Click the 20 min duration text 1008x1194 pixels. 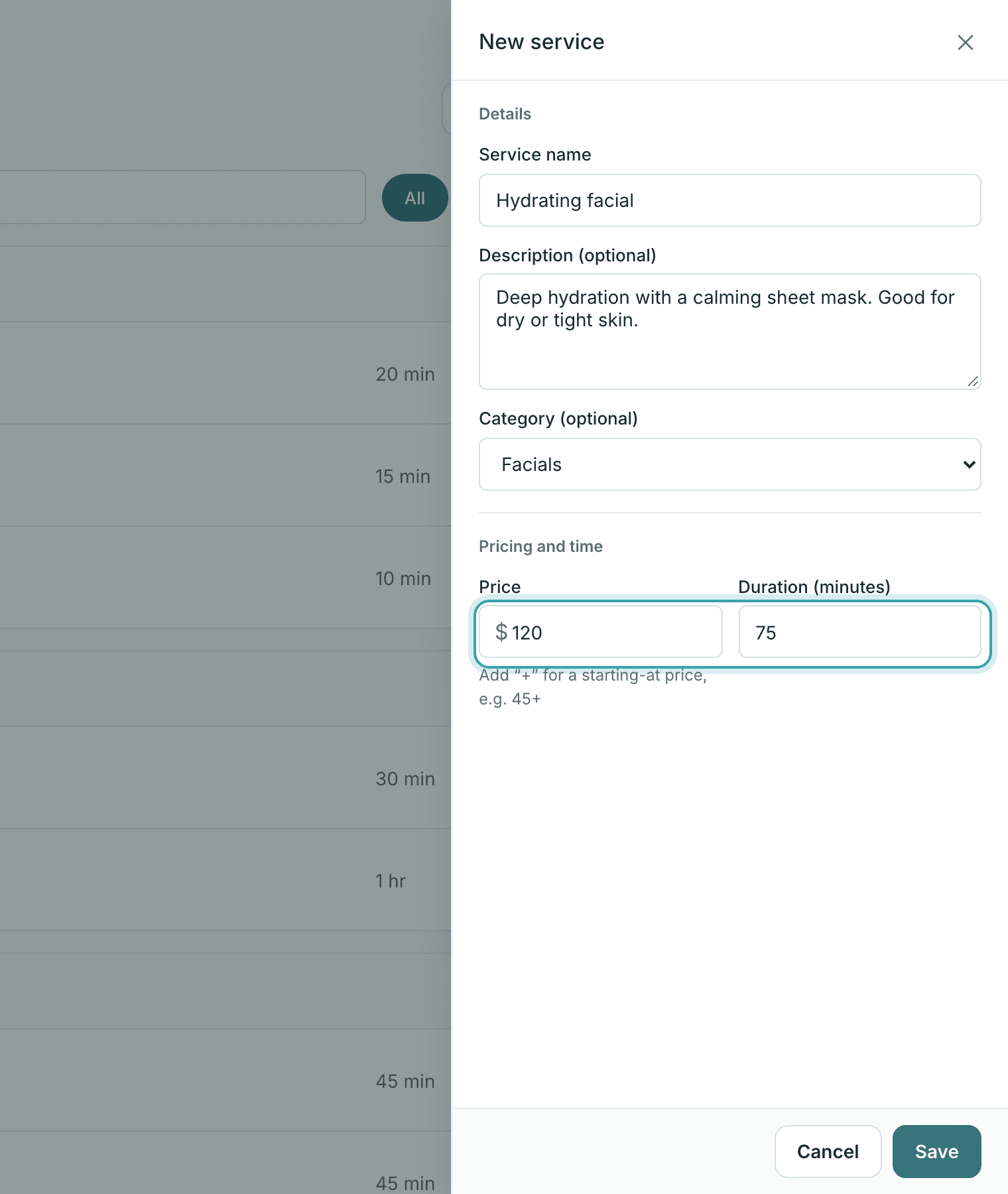[405, 374]
